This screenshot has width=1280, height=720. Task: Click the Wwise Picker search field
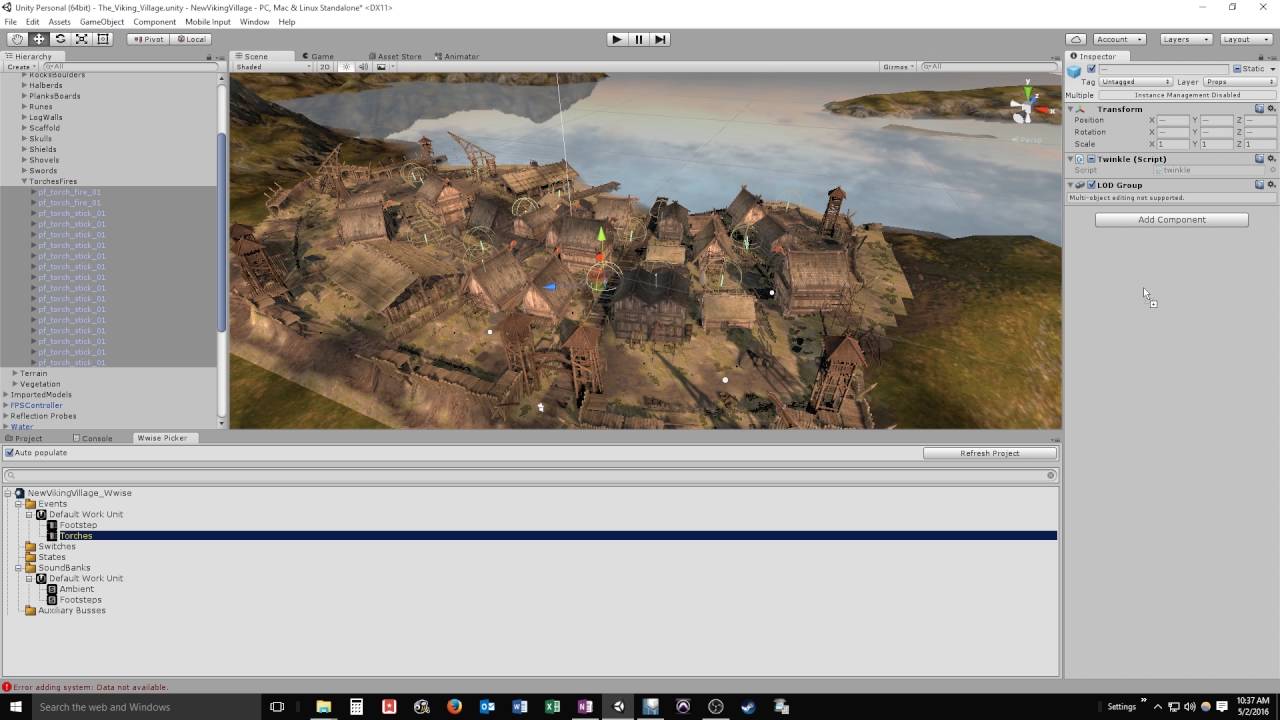coord(530,476)
